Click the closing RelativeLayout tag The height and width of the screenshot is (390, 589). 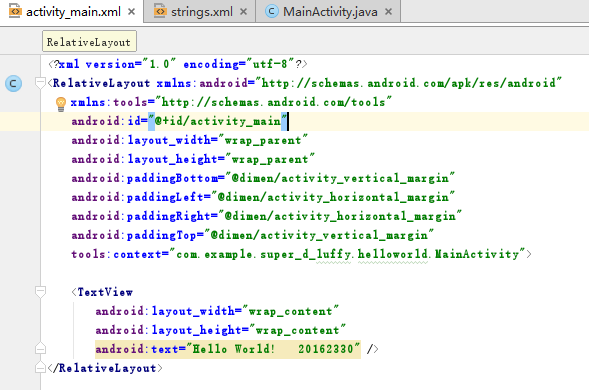pos(105,369)
